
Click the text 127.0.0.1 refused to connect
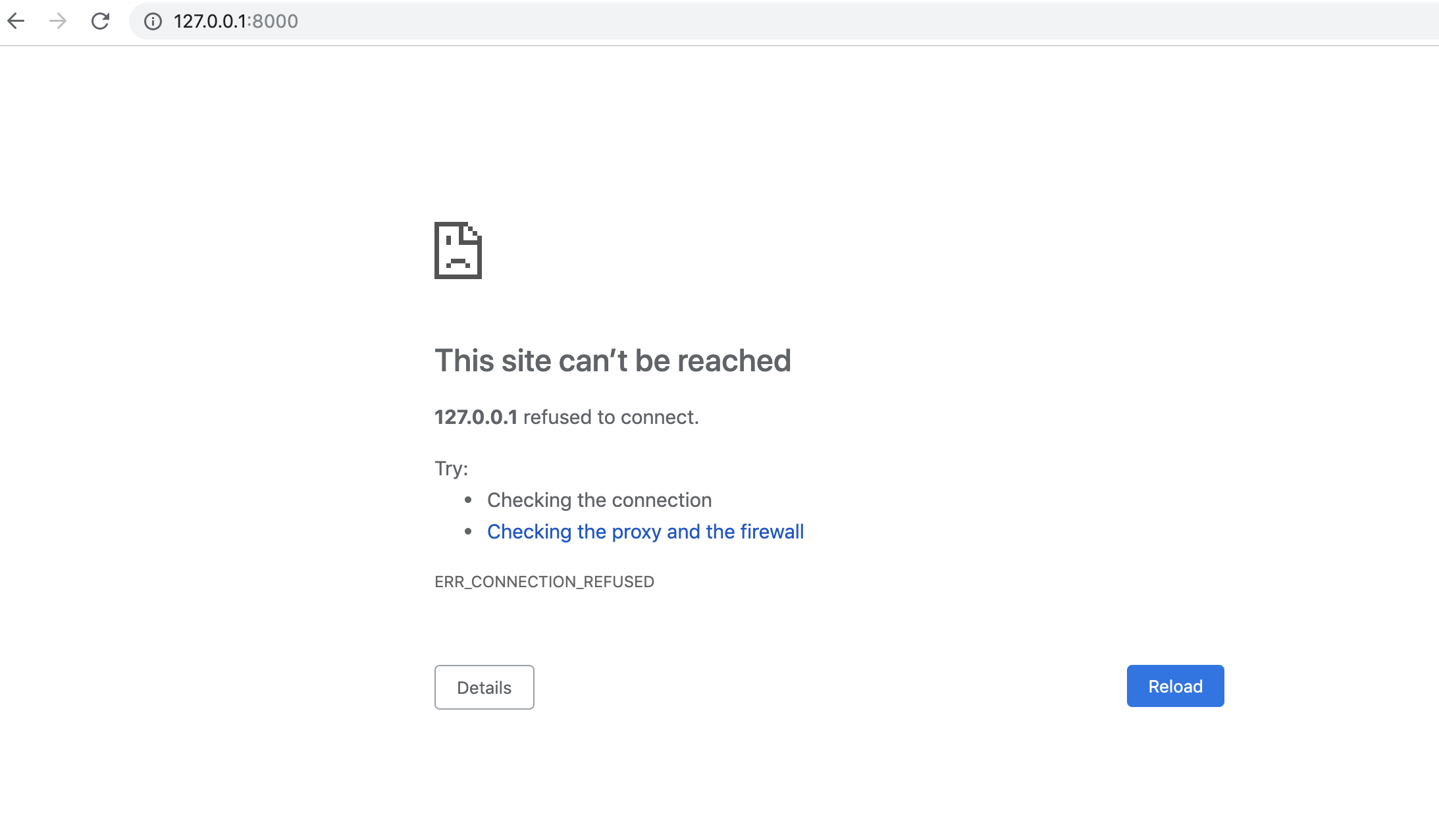[566, 416]
